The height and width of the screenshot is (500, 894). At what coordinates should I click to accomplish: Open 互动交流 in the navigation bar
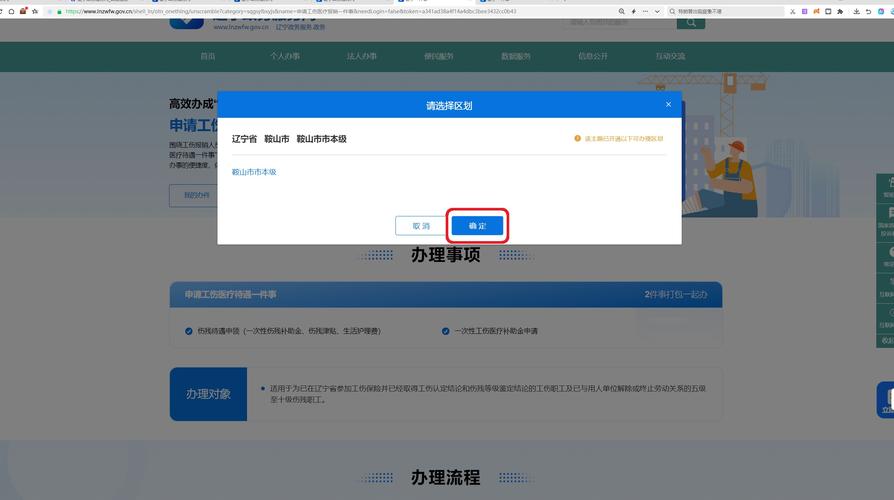coord(670,56)
